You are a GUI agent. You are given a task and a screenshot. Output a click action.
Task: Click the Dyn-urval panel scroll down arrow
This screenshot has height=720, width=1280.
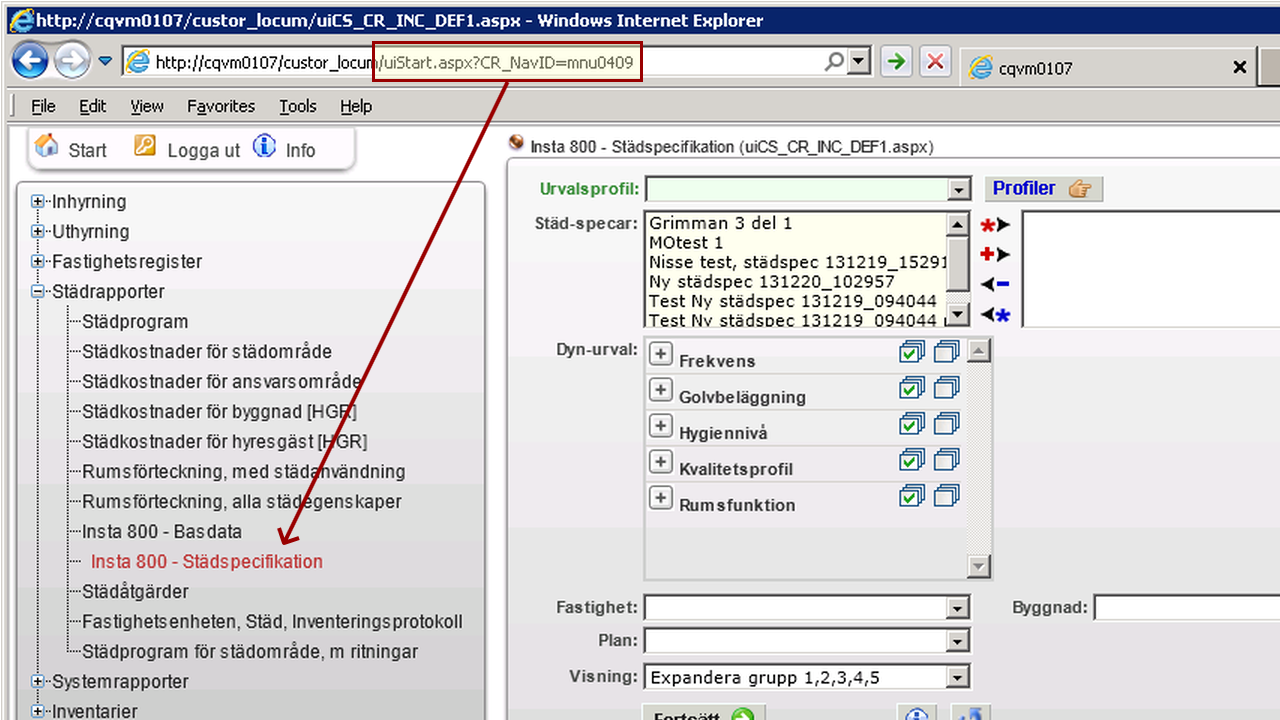979,567
